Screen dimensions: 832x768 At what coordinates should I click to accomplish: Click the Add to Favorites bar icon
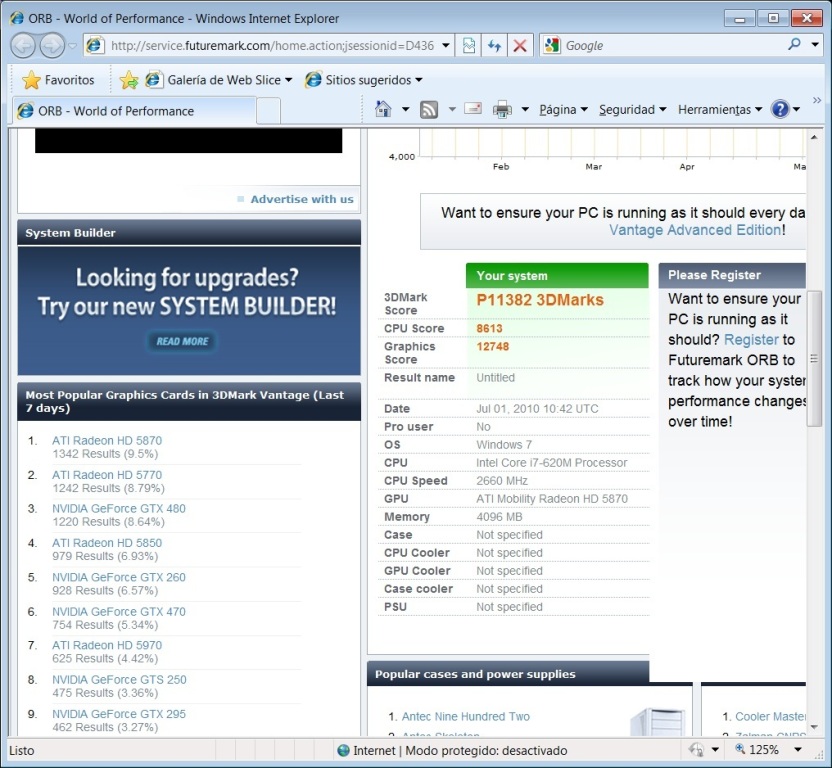point(128,80)
